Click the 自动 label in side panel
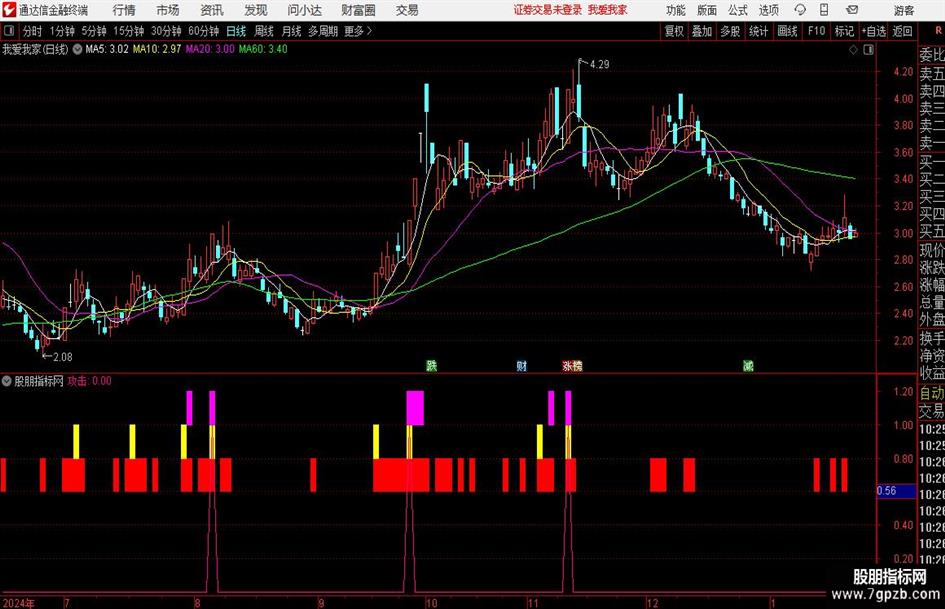Image resolution: width=945 pixels, height=609 pixels. [x=932, y=393]
